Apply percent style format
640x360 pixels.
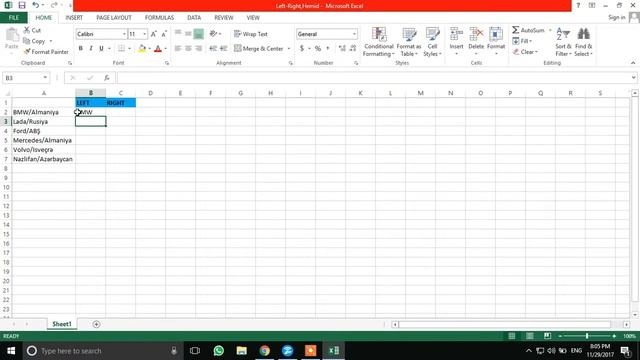click(318, 49)
